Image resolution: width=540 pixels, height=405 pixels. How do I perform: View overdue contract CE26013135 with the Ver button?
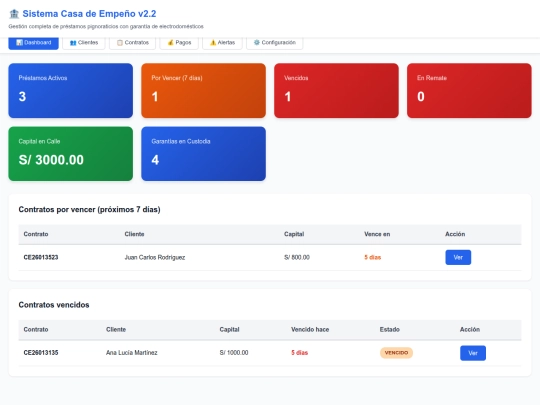tap(473, 353)
